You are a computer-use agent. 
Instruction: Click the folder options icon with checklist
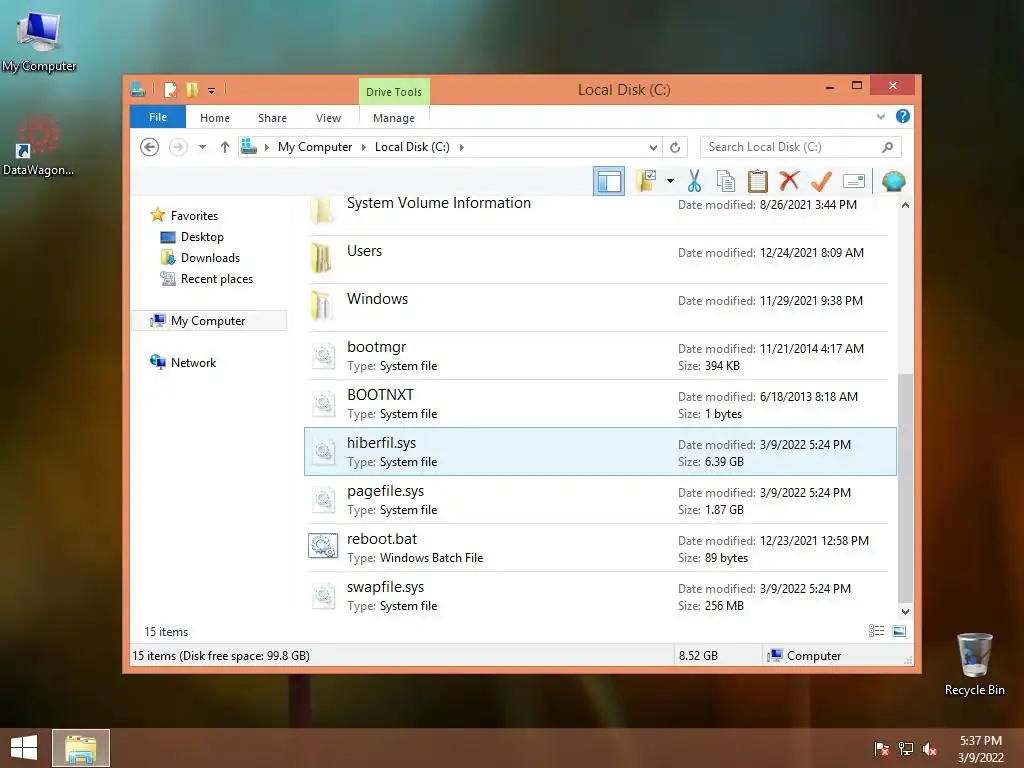pos(647,181)
